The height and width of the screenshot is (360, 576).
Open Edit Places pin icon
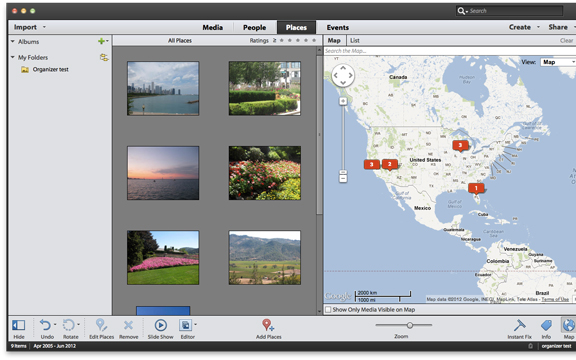101,325
